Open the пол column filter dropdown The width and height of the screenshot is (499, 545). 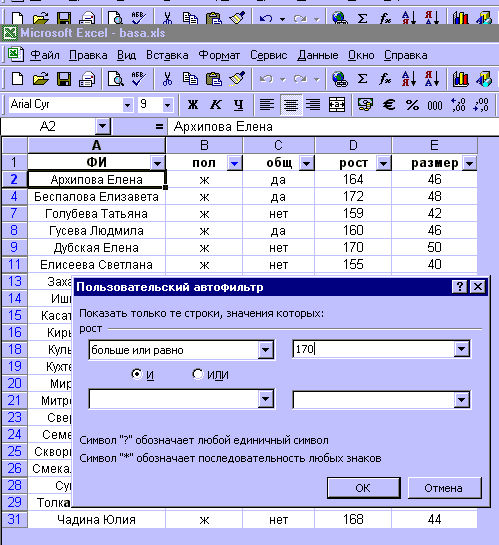click(x=235, y=163)
